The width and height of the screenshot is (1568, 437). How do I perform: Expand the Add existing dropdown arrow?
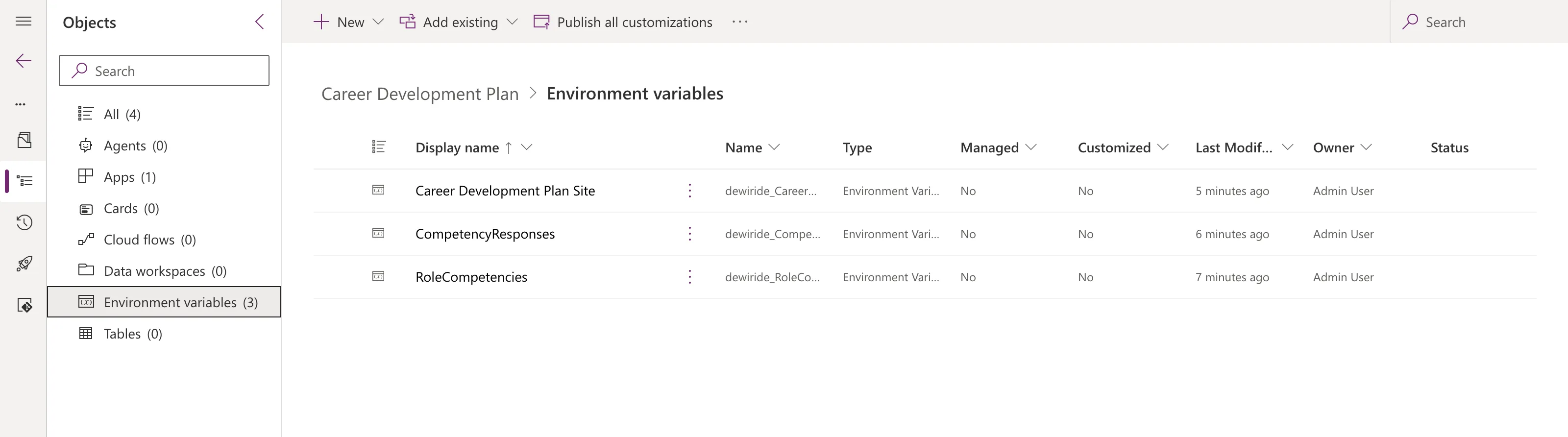point(512,22)
